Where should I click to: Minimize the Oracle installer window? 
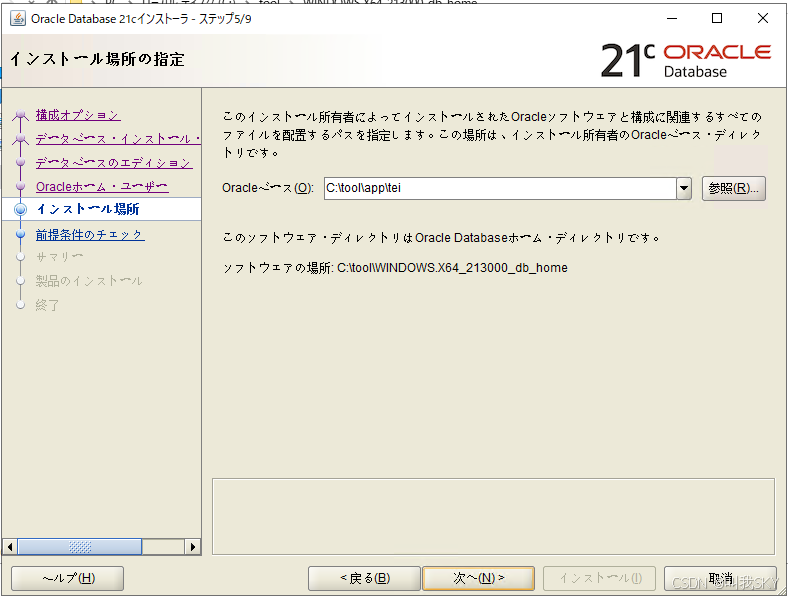point(672,19)
